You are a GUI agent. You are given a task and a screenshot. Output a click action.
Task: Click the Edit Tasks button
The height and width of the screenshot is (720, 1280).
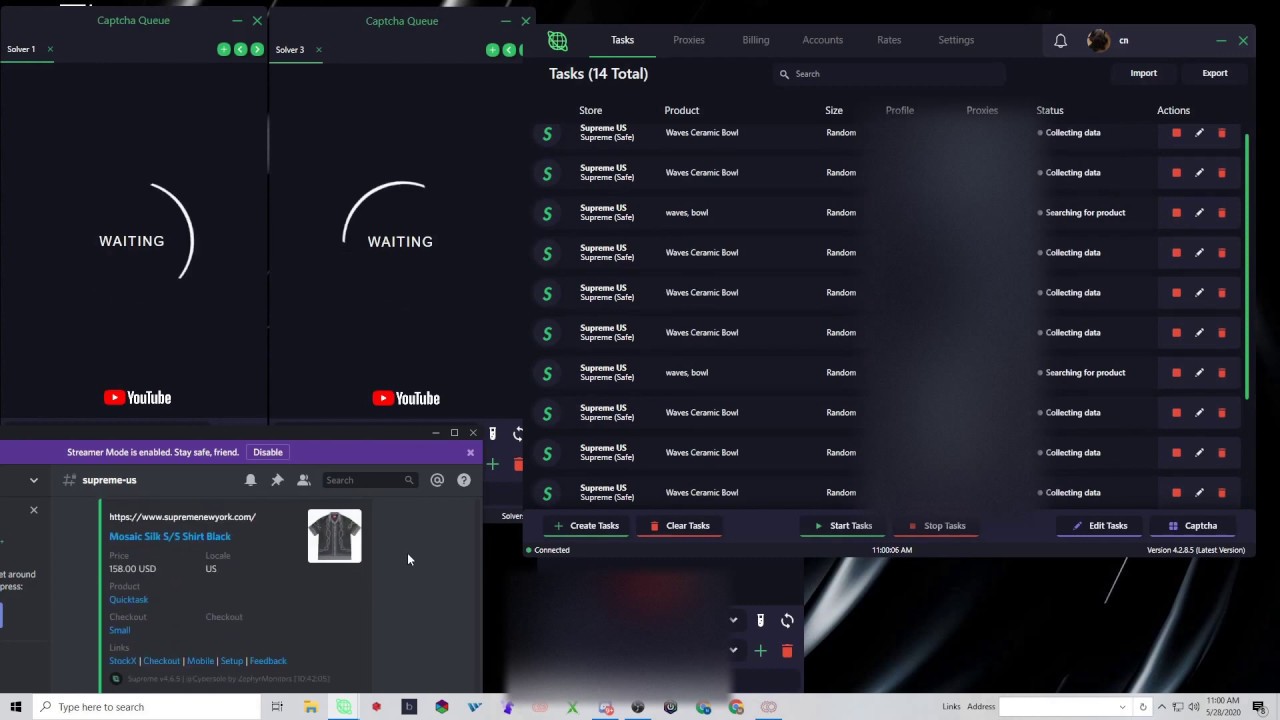click(1100, 526)
